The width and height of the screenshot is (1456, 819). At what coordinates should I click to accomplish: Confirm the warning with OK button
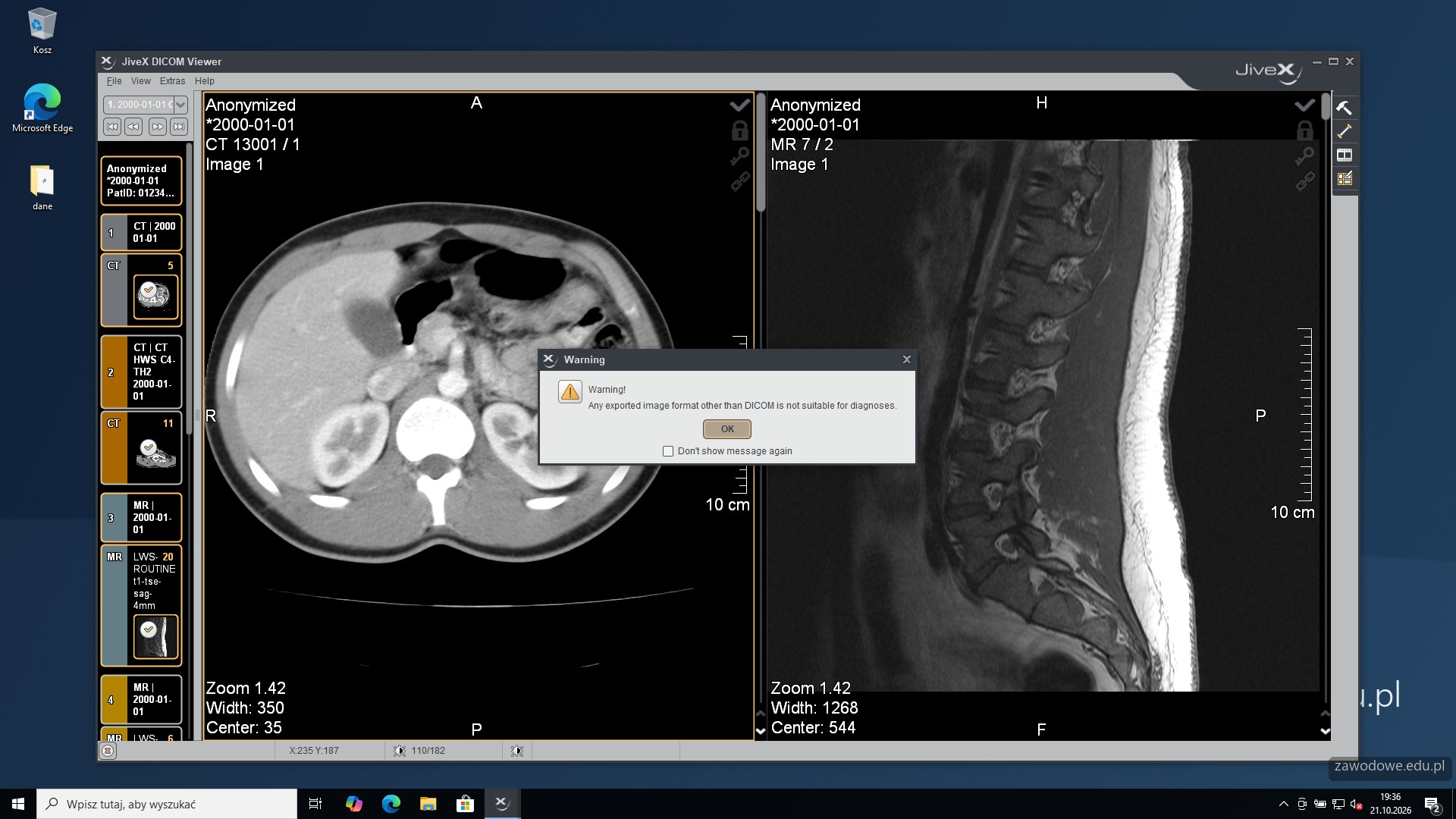coord(726,429)
